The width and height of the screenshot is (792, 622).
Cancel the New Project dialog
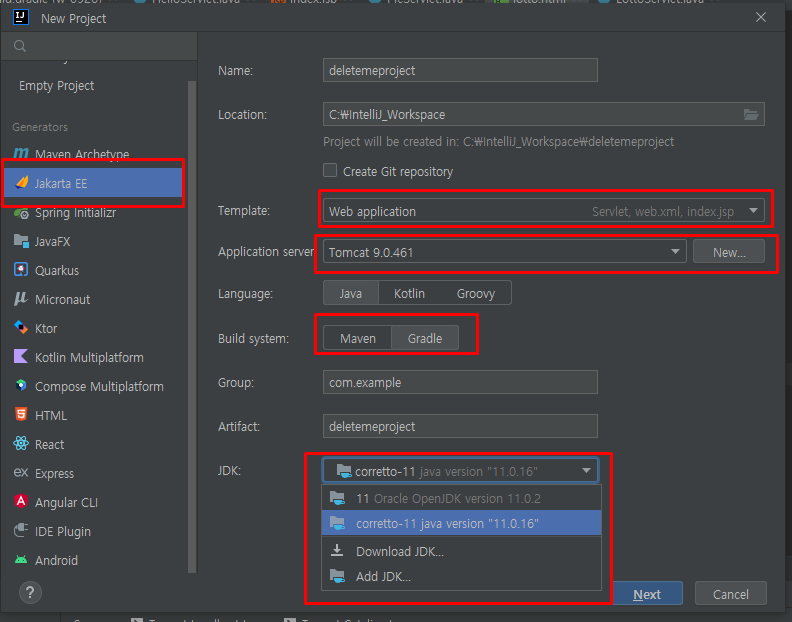(730, 594)
